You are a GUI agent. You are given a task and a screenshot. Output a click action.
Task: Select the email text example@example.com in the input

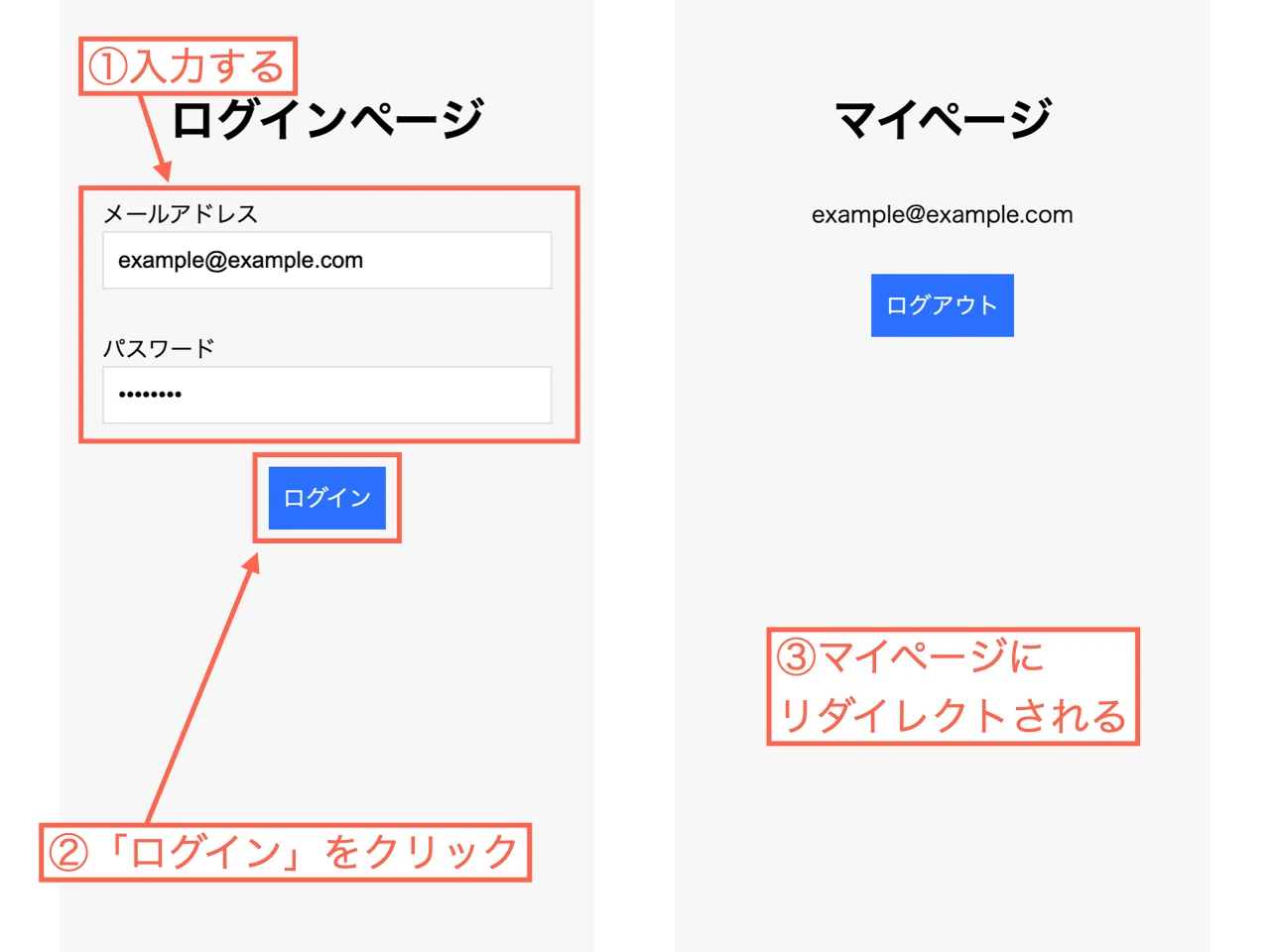click(241, 260)
